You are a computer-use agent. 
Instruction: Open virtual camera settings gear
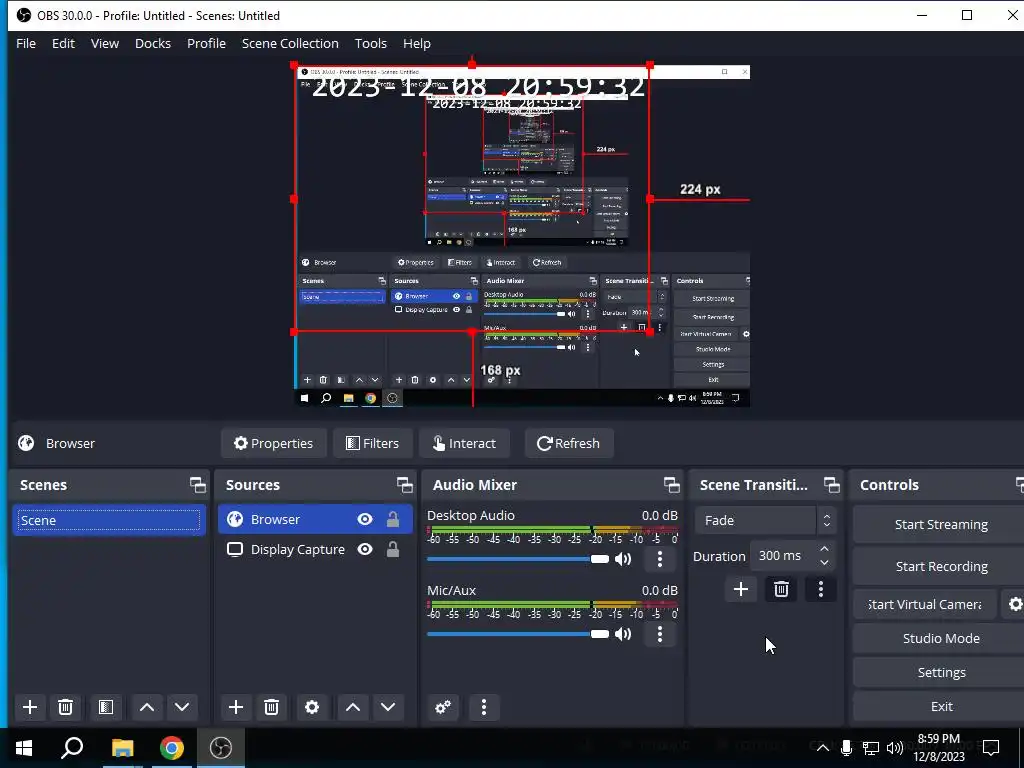pyautogui.click(x=1014, y=605)
